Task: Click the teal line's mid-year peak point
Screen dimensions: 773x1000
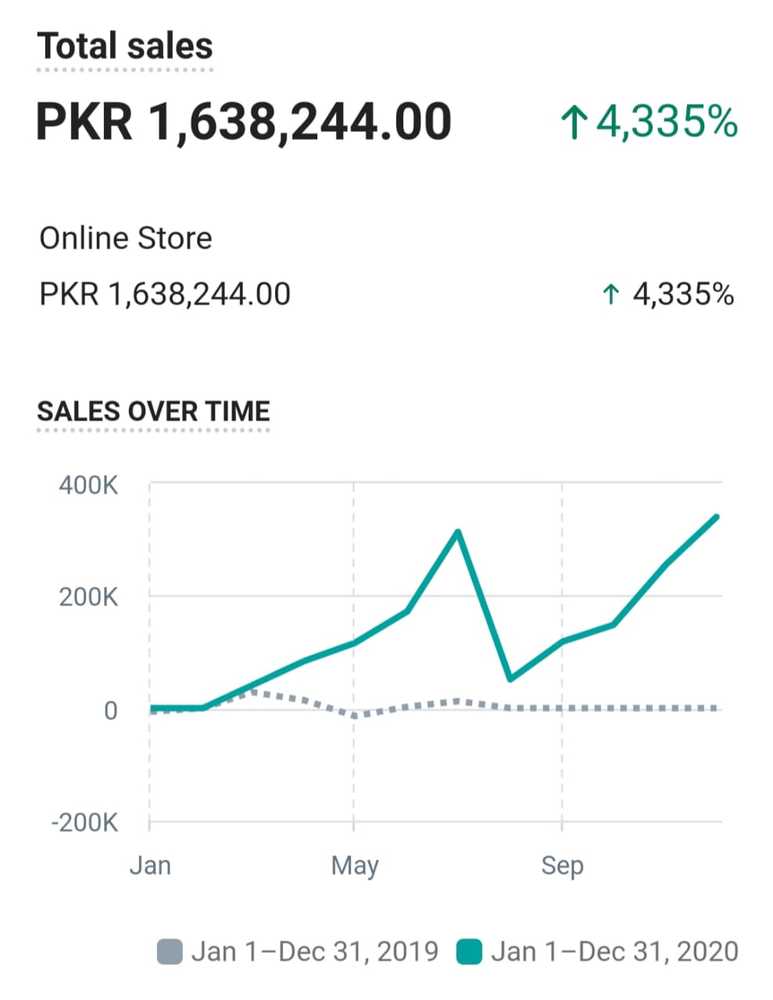Action: coord(458,531)
